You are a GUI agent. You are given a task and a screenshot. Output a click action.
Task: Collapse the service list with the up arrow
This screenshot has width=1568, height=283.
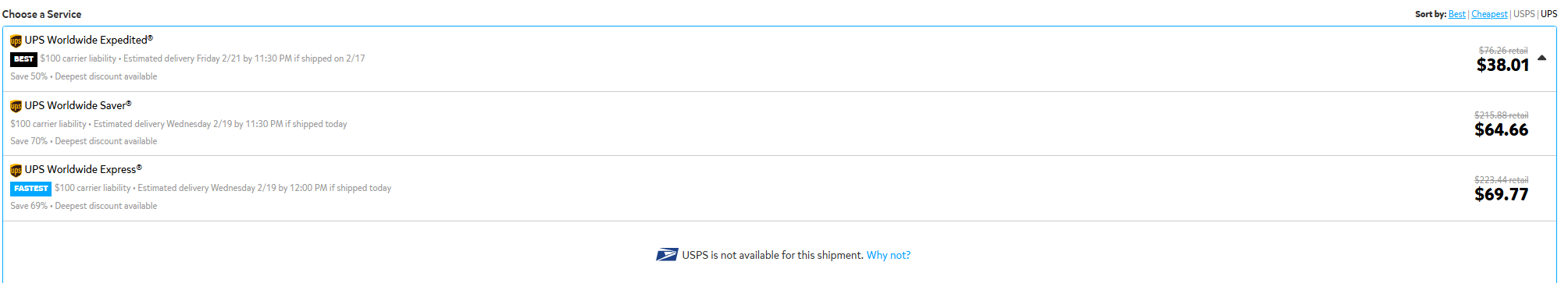coord(1541,58)
